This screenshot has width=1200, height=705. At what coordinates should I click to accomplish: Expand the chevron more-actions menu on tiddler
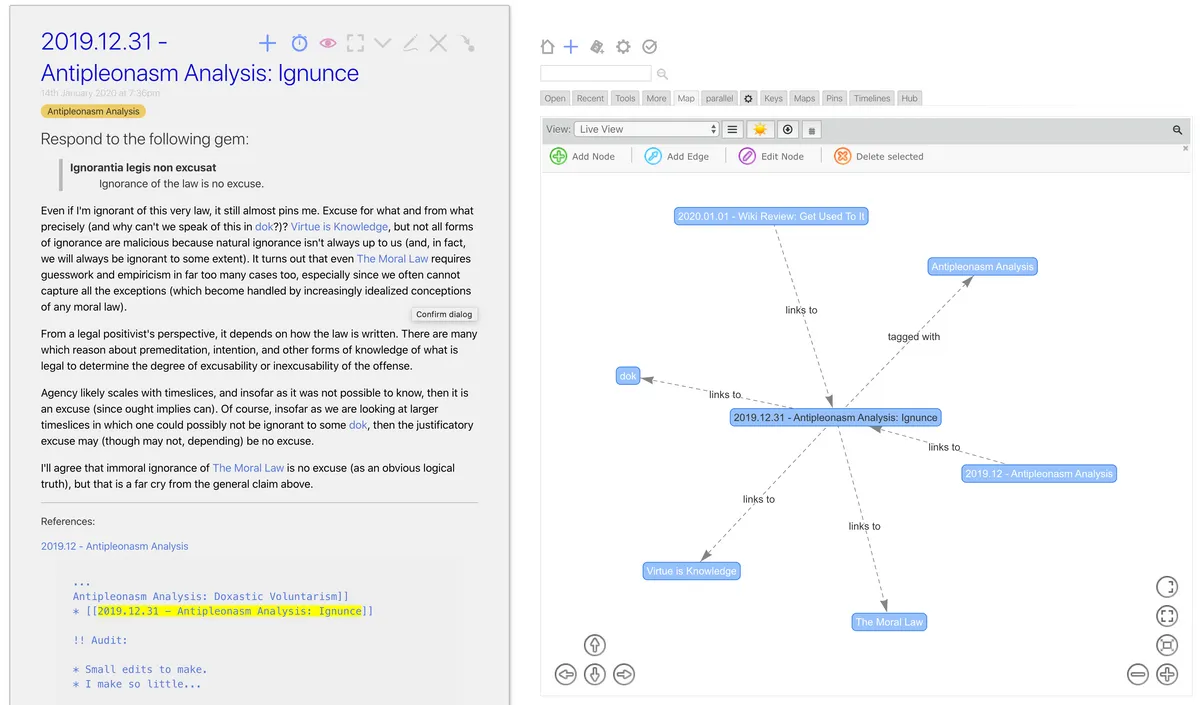382,43
